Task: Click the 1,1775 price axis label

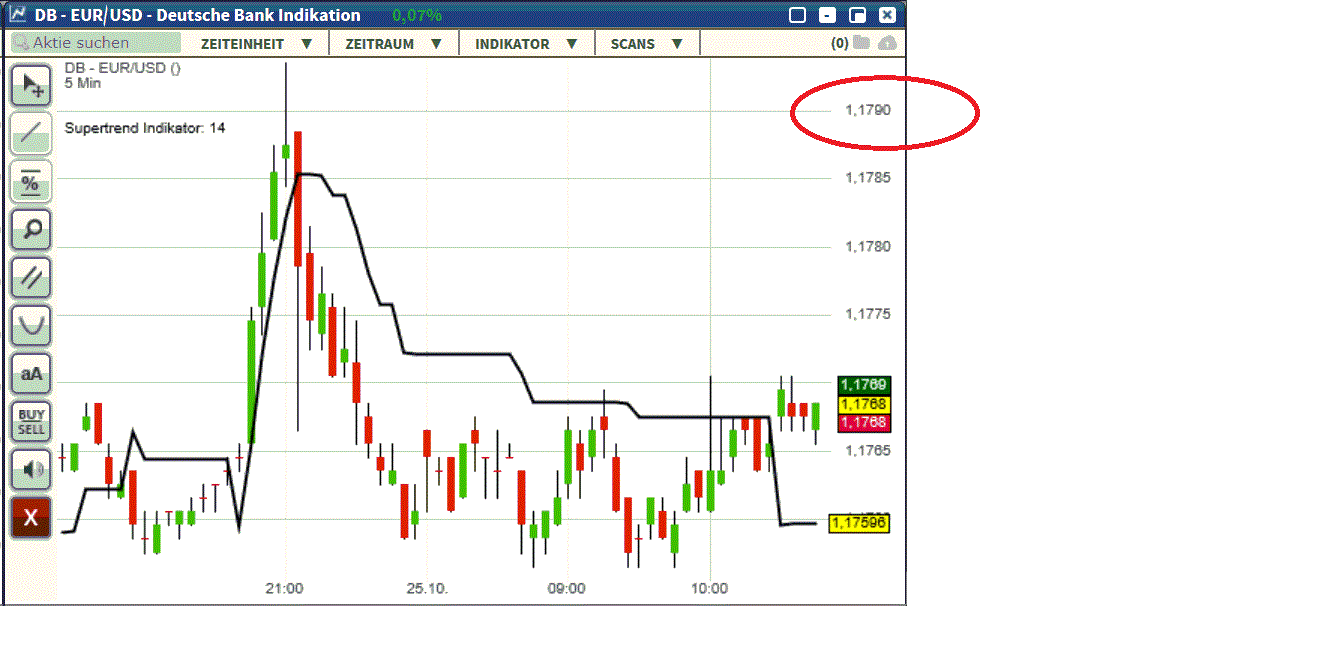Action: (x=866, y=314)
